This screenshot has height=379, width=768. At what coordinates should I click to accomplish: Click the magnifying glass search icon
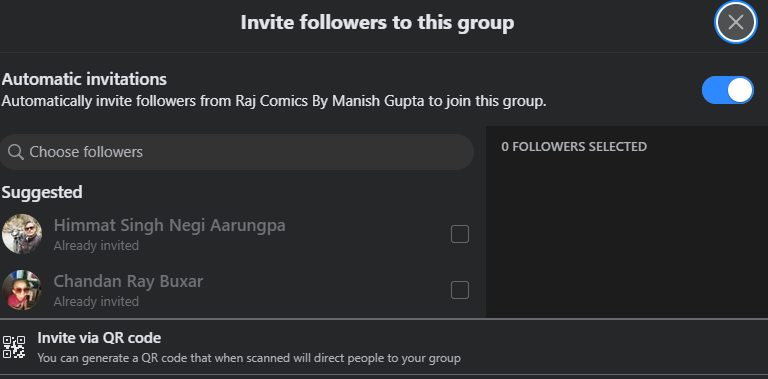[16, 152]
